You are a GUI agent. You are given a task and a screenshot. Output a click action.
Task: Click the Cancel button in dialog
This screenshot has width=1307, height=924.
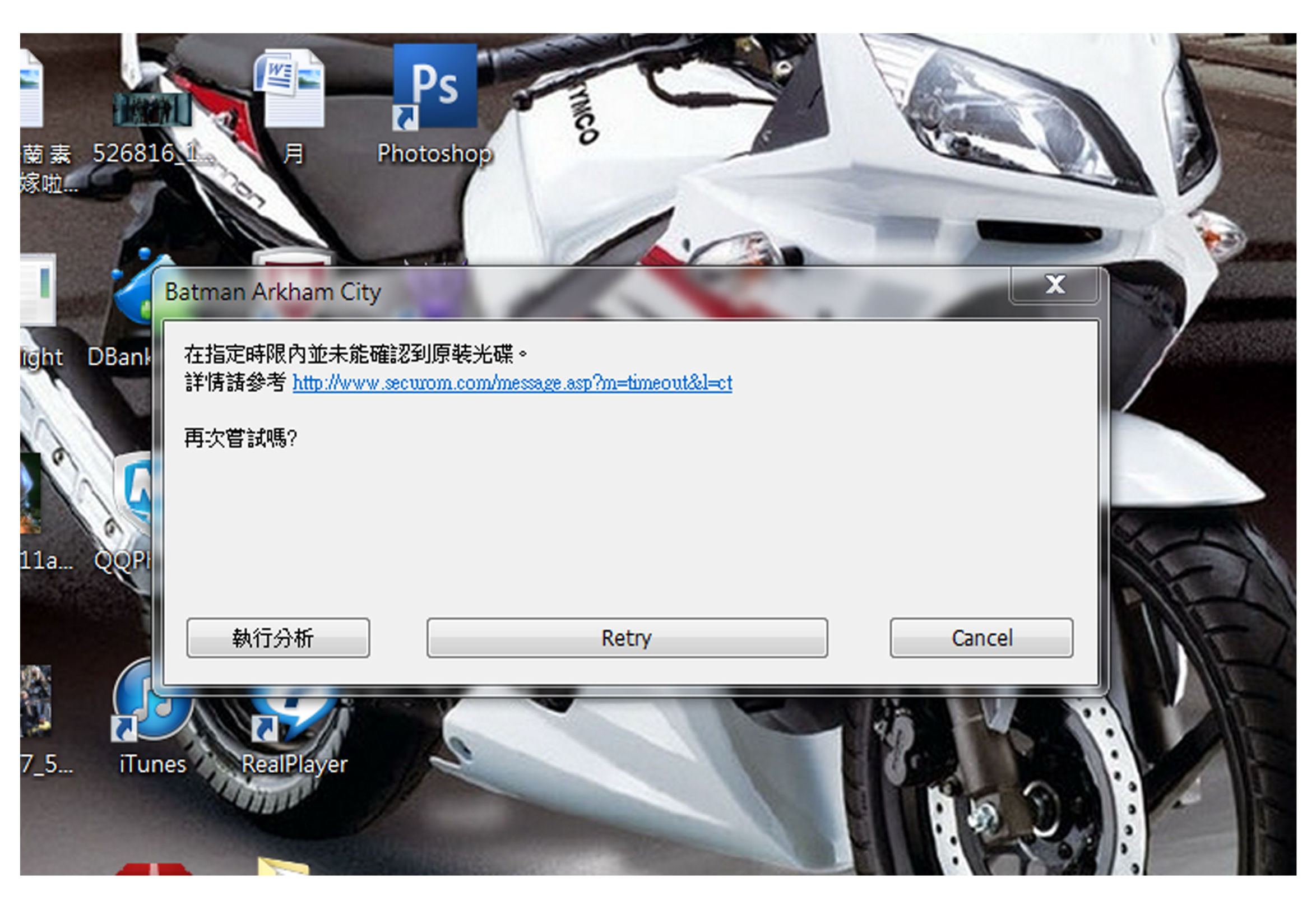tap(982, 638)
